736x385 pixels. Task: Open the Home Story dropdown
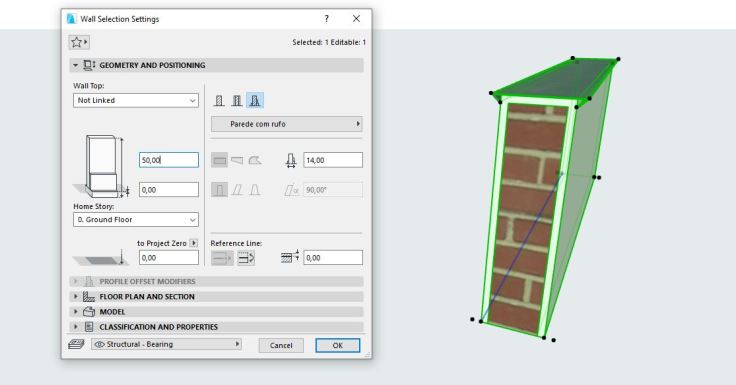pos(136,220)
